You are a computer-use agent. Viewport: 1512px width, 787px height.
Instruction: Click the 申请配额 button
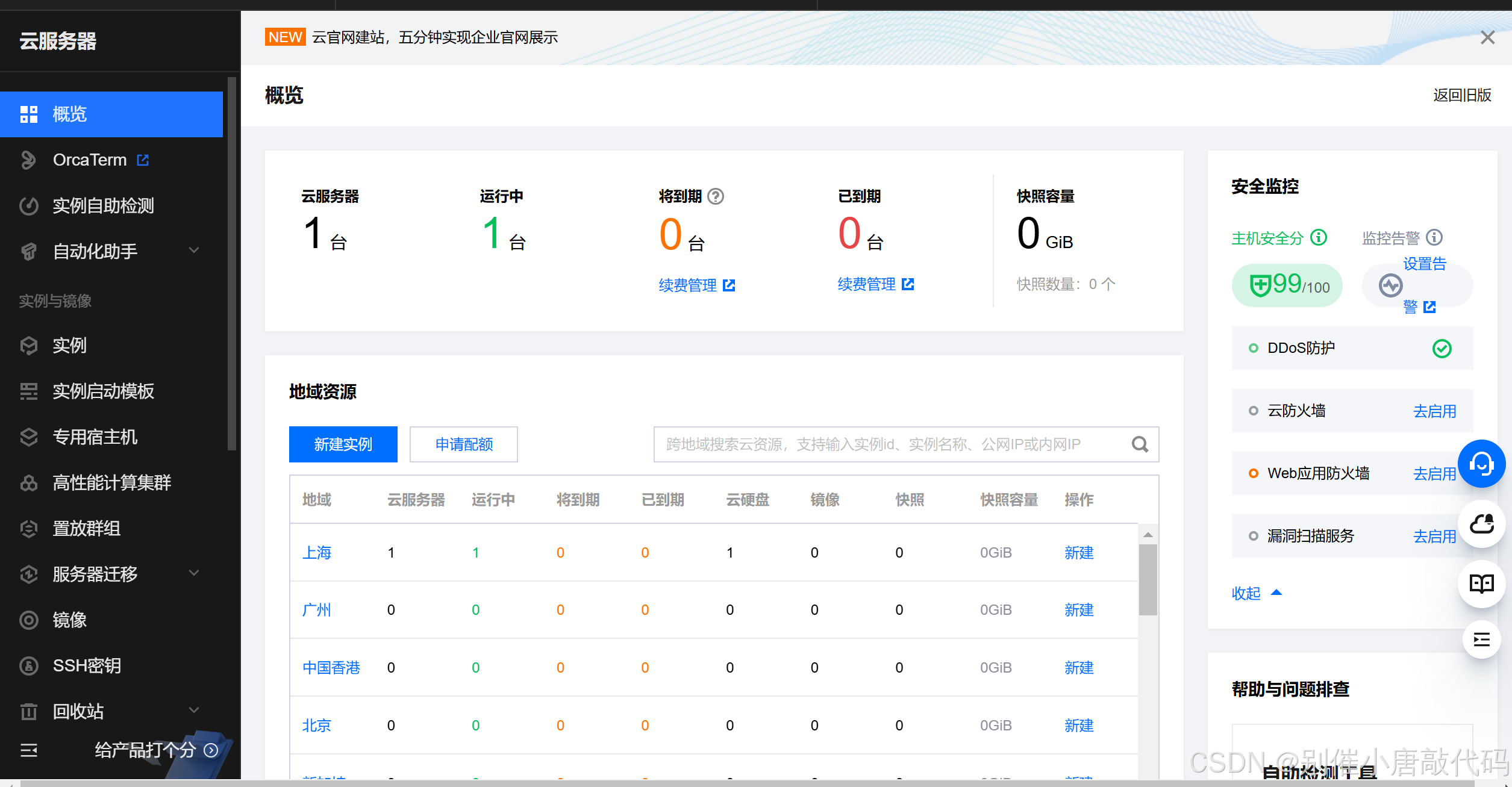click(x=463, y=444)
